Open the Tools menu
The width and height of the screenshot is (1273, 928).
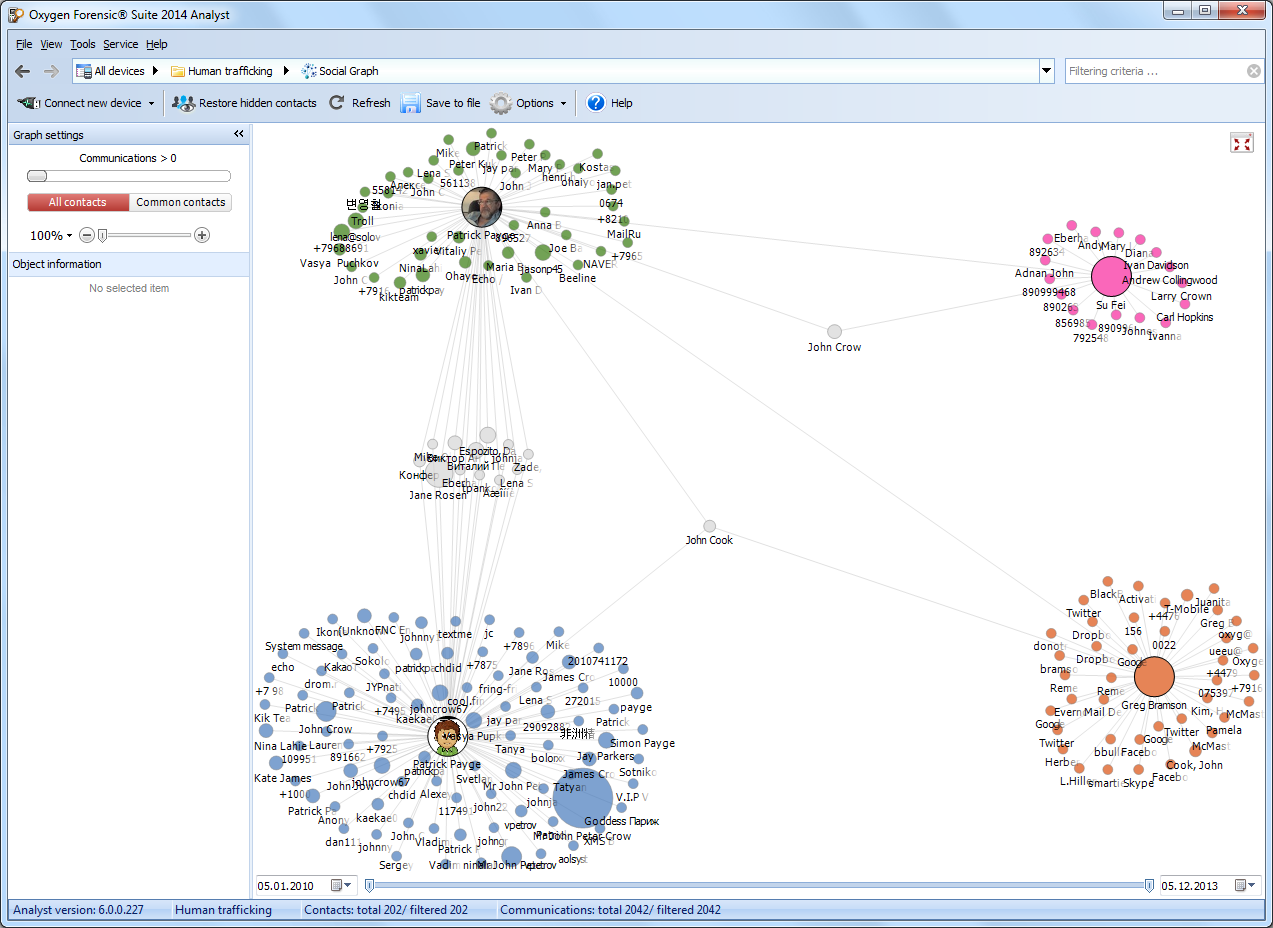(83, 44)
